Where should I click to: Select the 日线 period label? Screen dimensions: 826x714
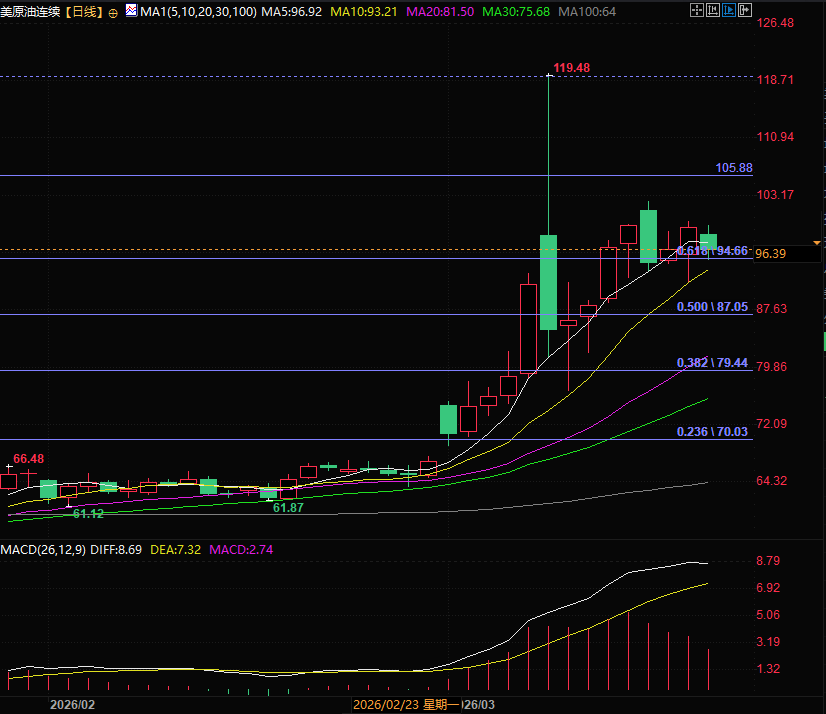(84, 12)
